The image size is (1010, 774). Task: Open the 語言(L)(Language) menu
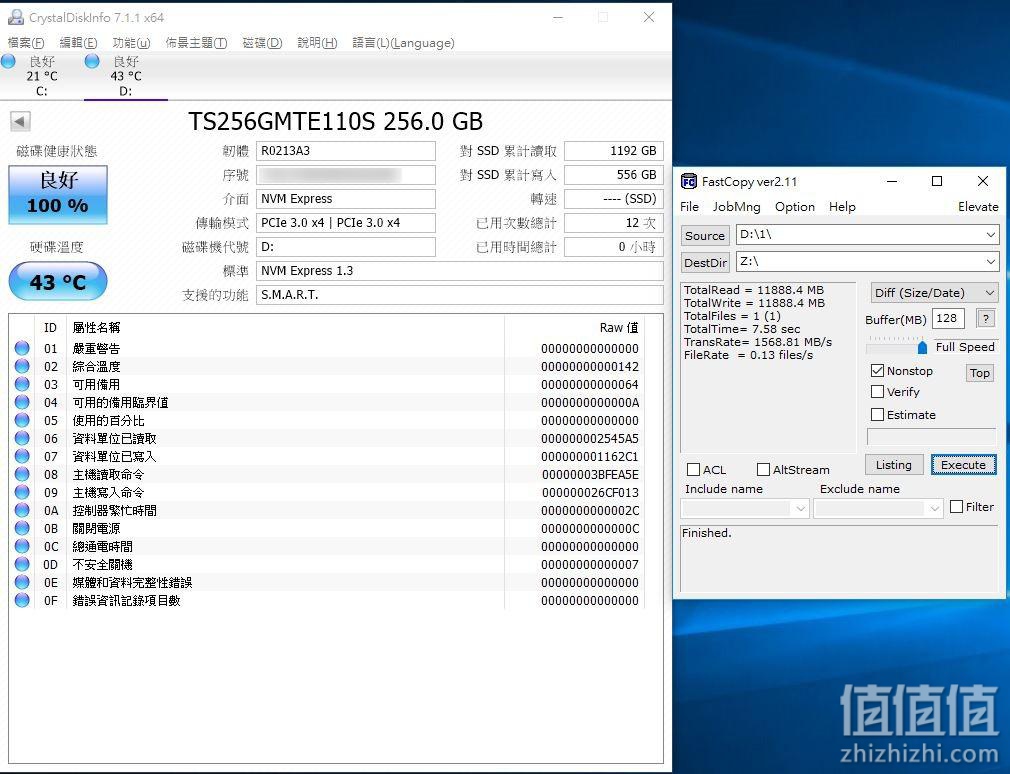403,42
